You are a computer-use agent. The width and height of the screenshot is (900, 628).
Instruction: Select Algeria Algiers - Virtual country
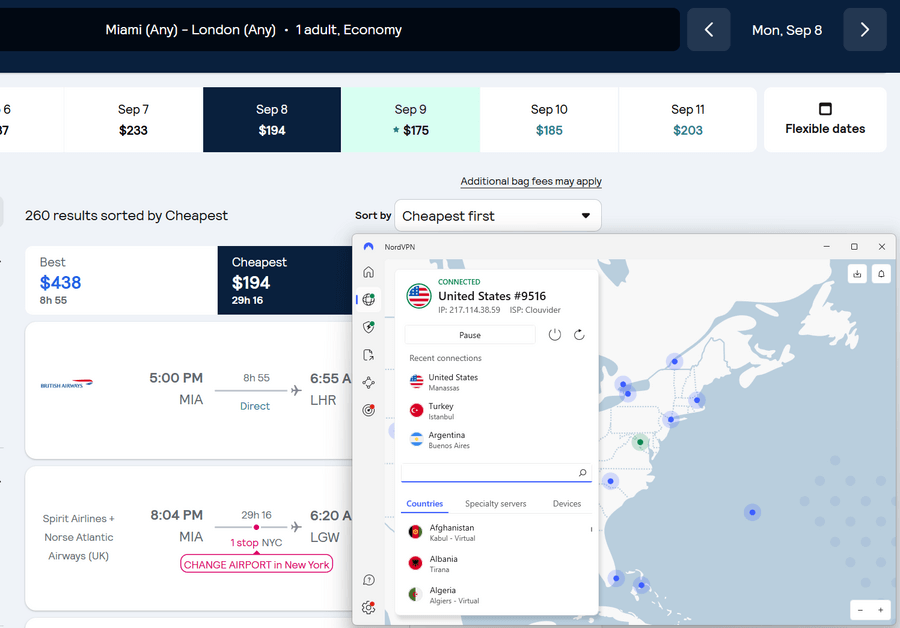(496, 595)
